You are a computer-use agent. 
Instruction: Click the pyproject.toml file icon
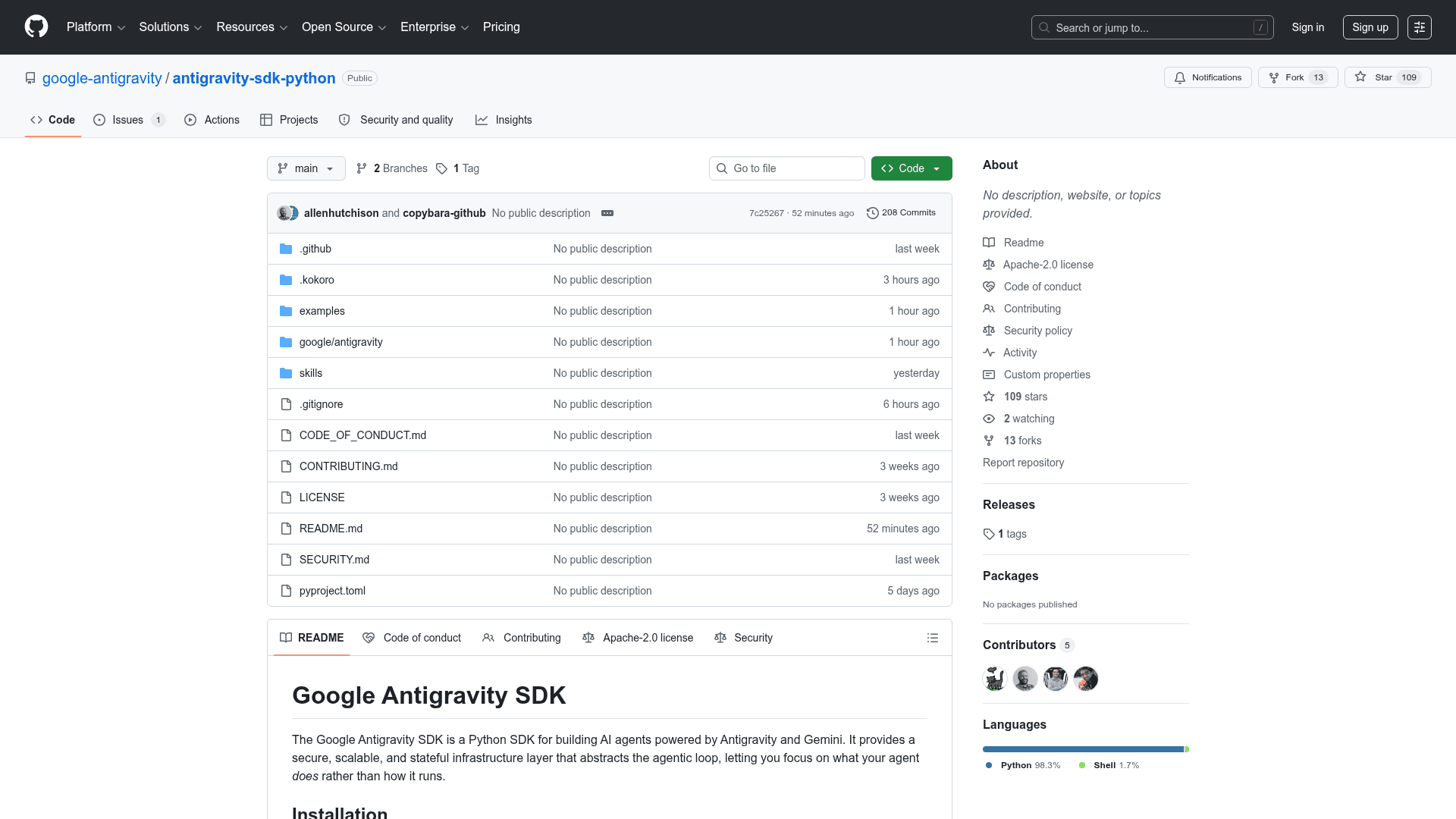(x=286, y=591)
